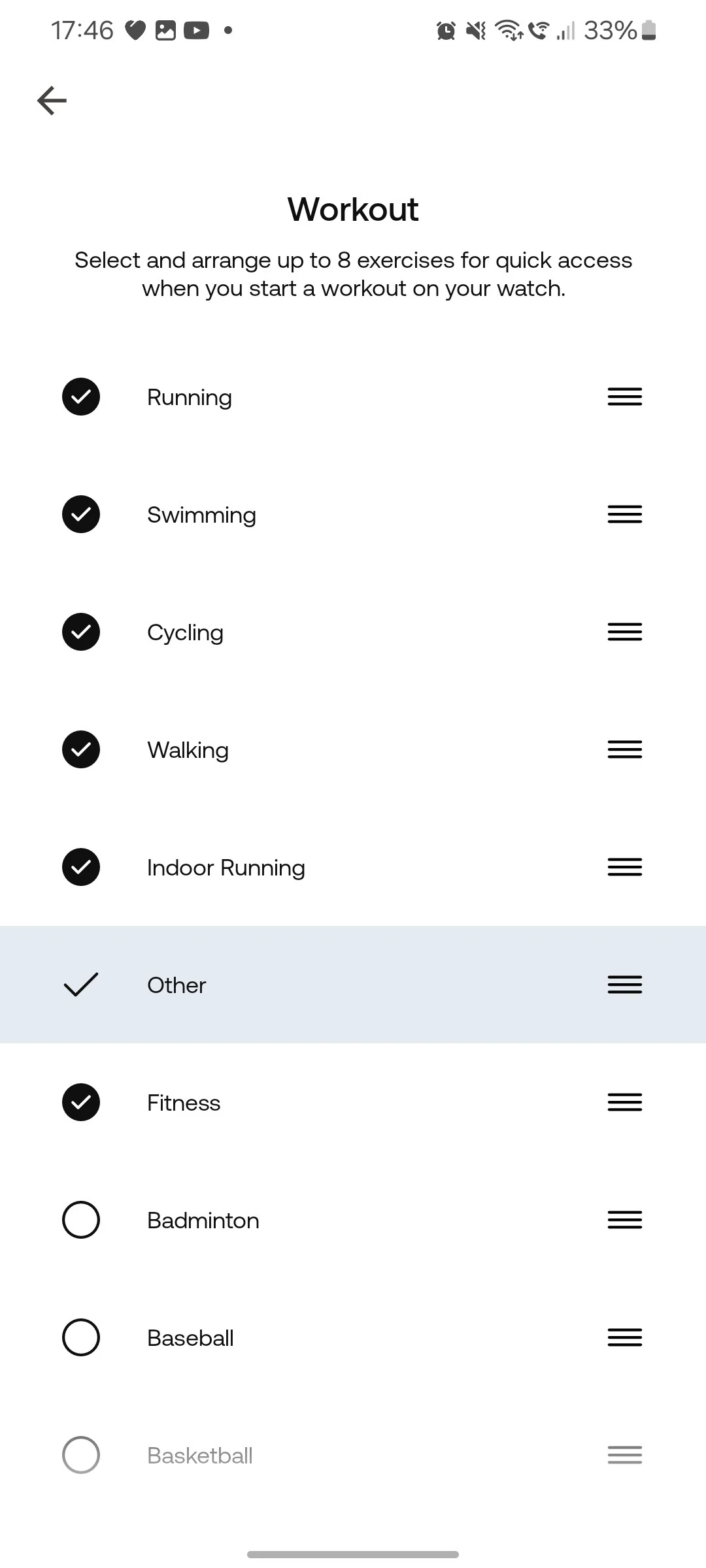Tap the Swimming exercise label
The image size is (706, 1568).
coord(201,515)
